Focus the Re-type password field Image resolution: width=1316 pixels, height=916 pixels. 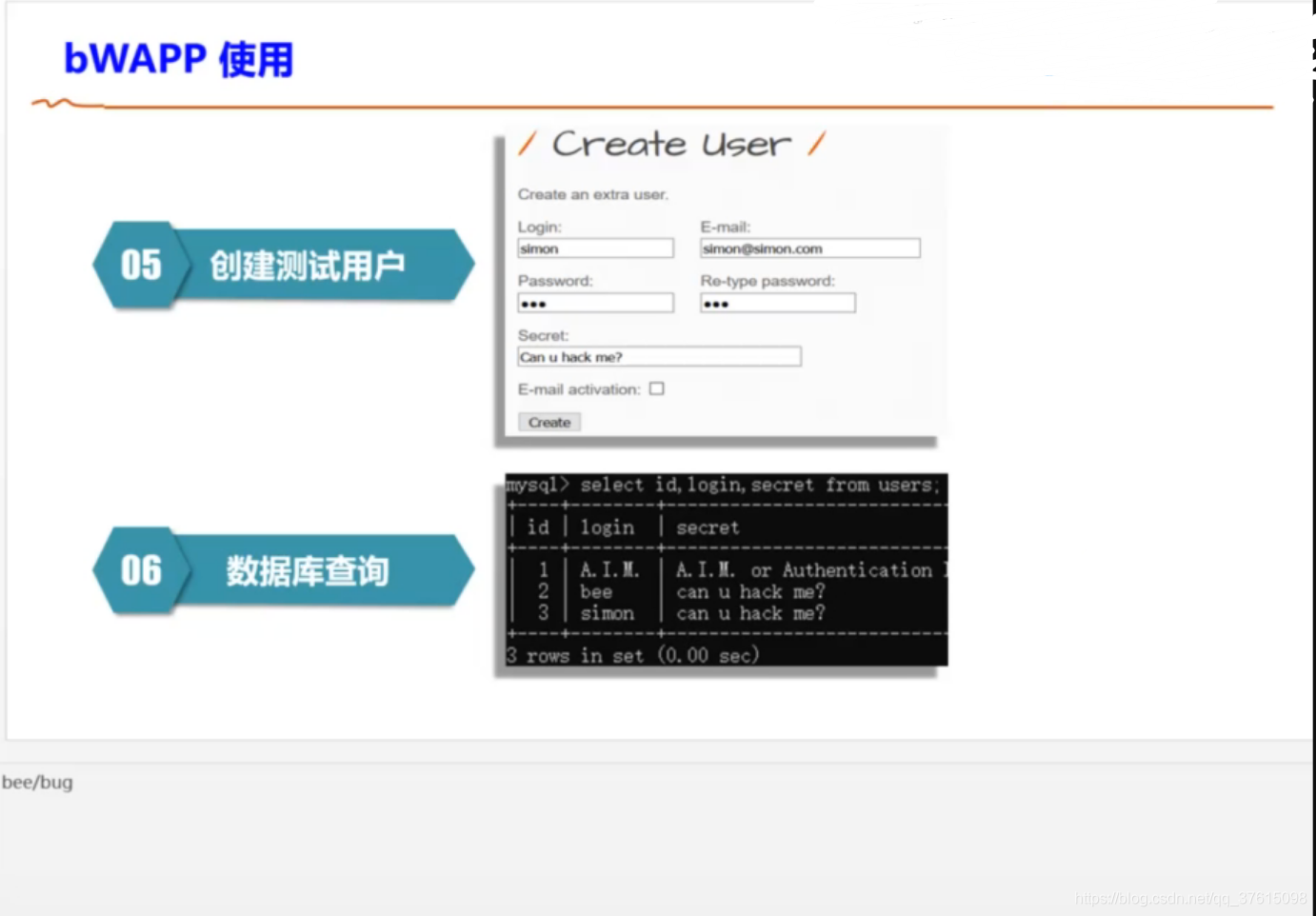pyautogui.click(x=778, y=304)
